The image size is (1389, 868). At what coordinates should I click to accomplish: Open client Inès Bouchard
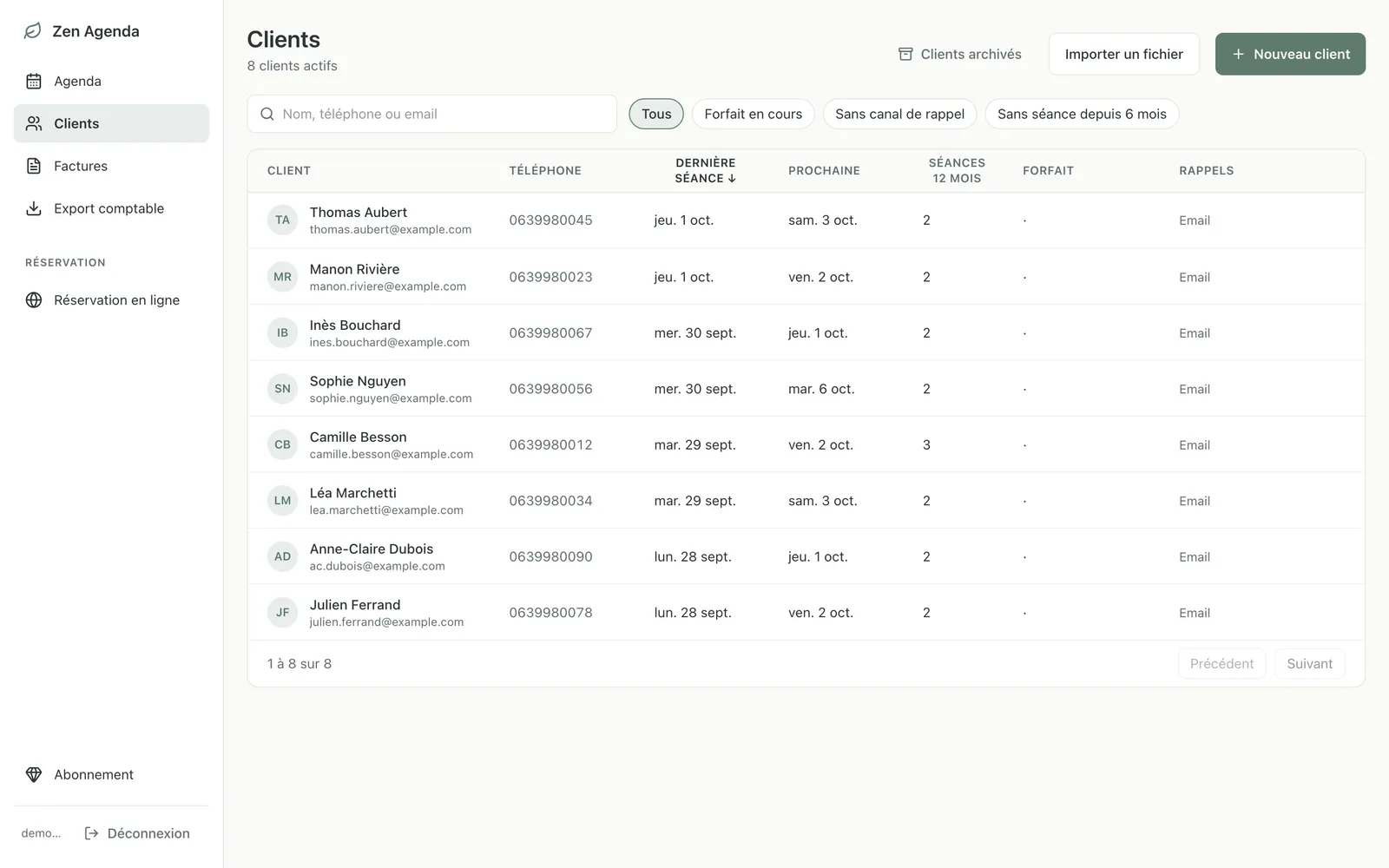[x=806, y=332]
